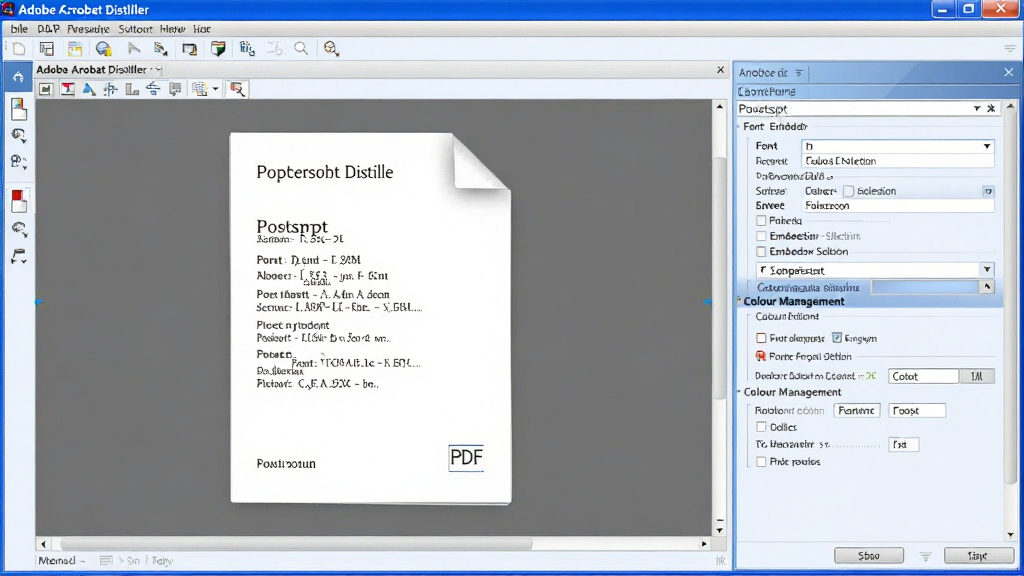This screenshot has height=576, width=1024.
Task: Click the pencil edit icon in top toolbar
Action: [161, 49]
